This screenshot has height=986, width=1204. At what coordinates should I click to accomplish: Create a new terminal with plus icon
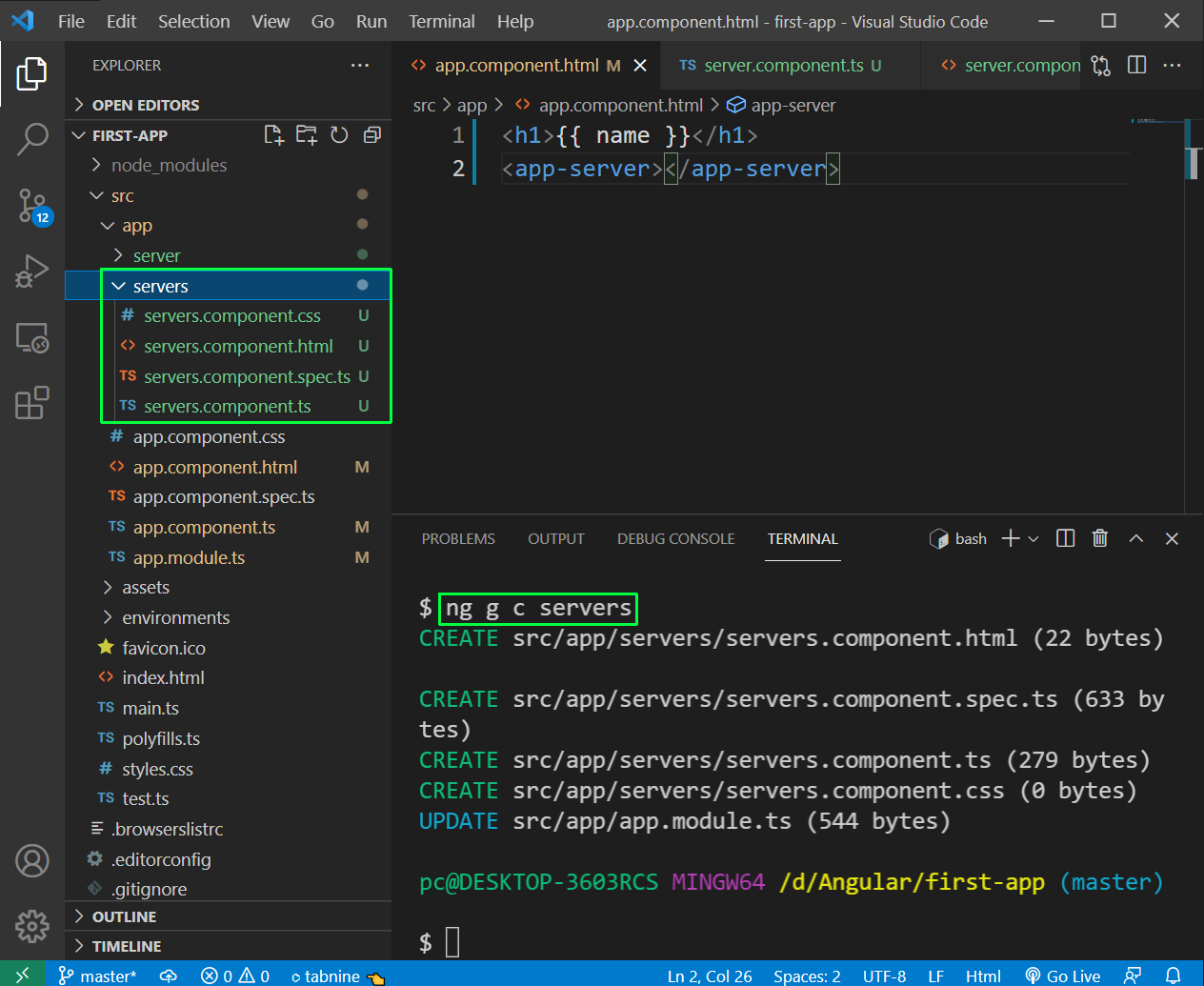[1011, 538]
